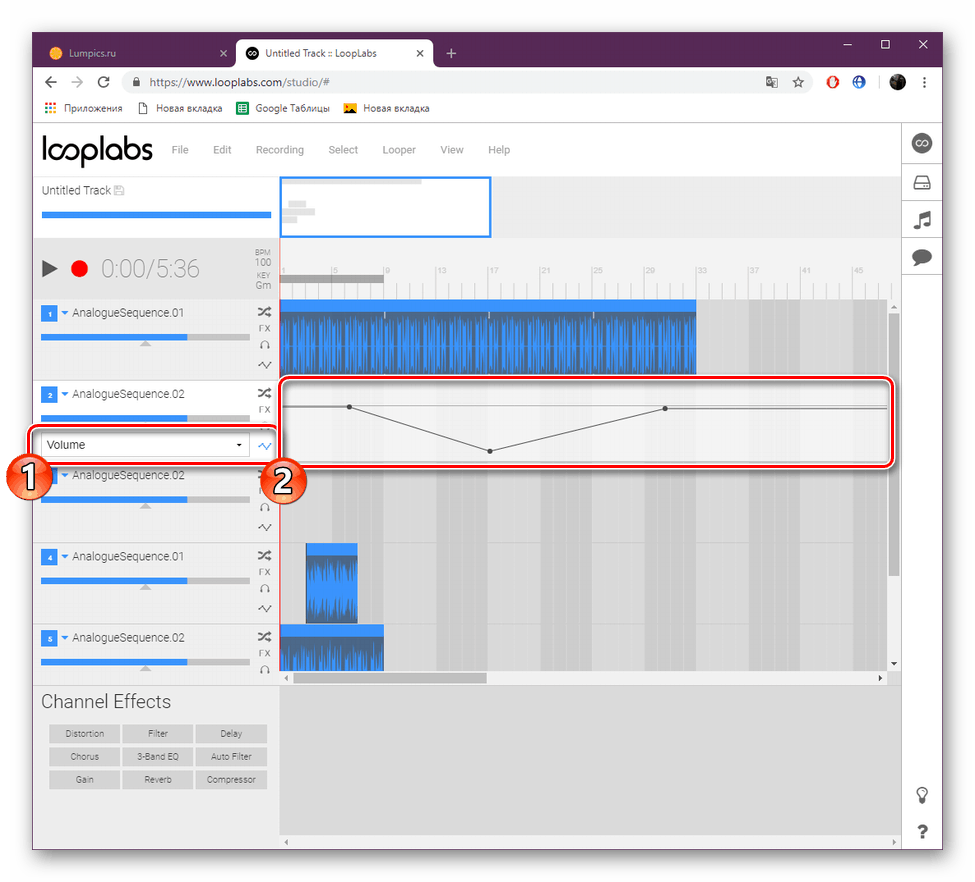The height and width of the screenshot is (882, 975).
Task: Go back to previous page
Action: 51,82
